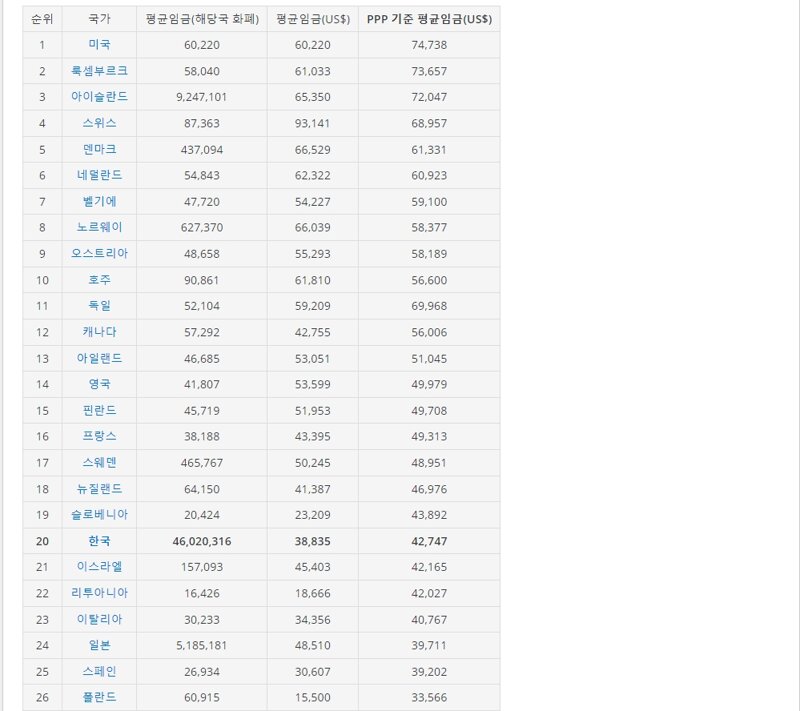Viewport: 800px width, 711px height.
Task: Select the value 15,500 for 폴란드
Action: [313, 698]
